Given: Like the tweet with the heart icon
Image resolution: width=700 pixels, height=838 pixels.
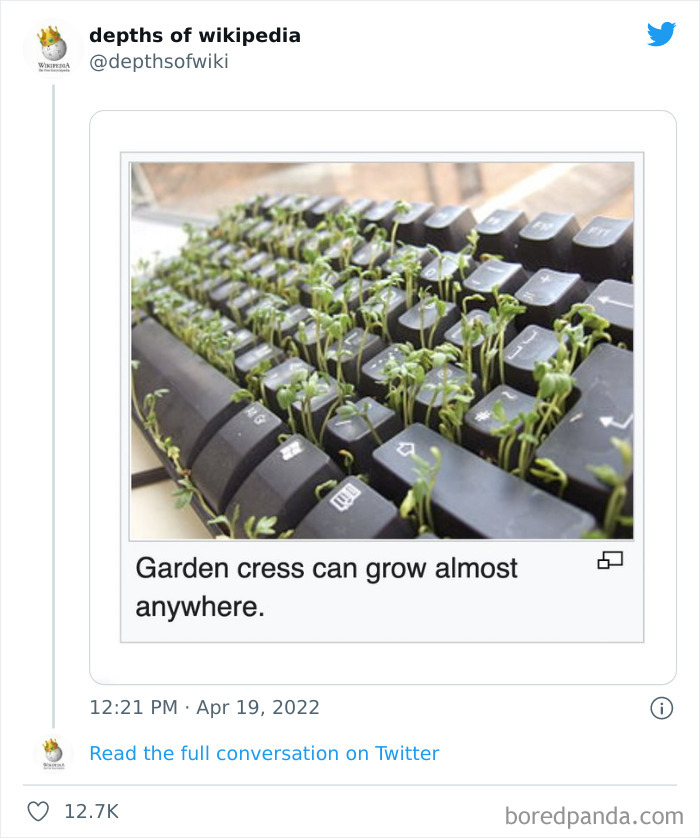Looking at the screenshot, I should [x=38, y=811].
